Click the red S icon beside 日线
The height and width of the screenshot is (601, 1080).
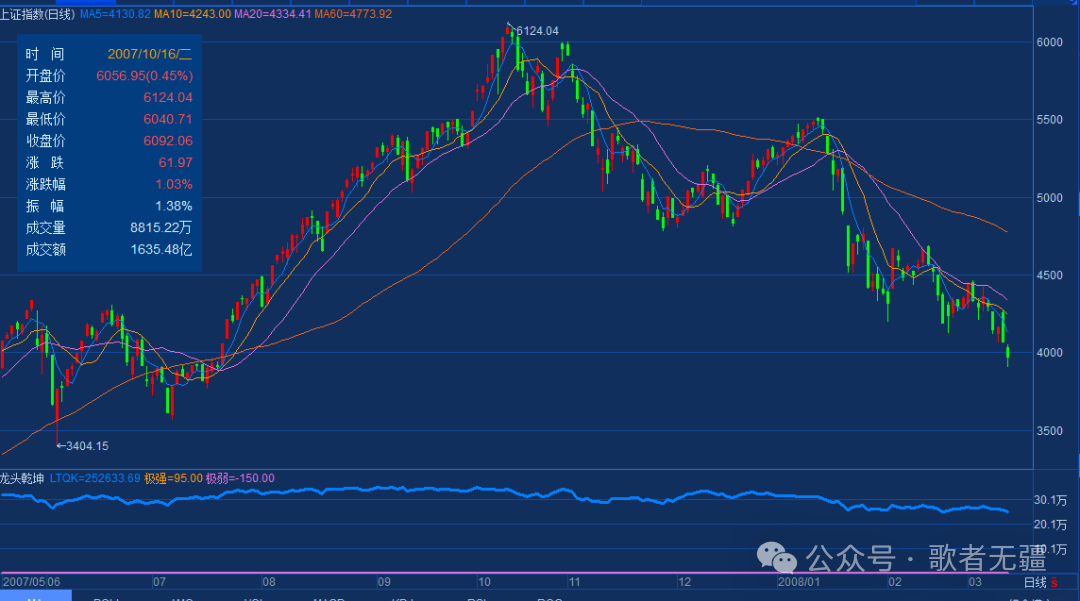coord(1054,581)
